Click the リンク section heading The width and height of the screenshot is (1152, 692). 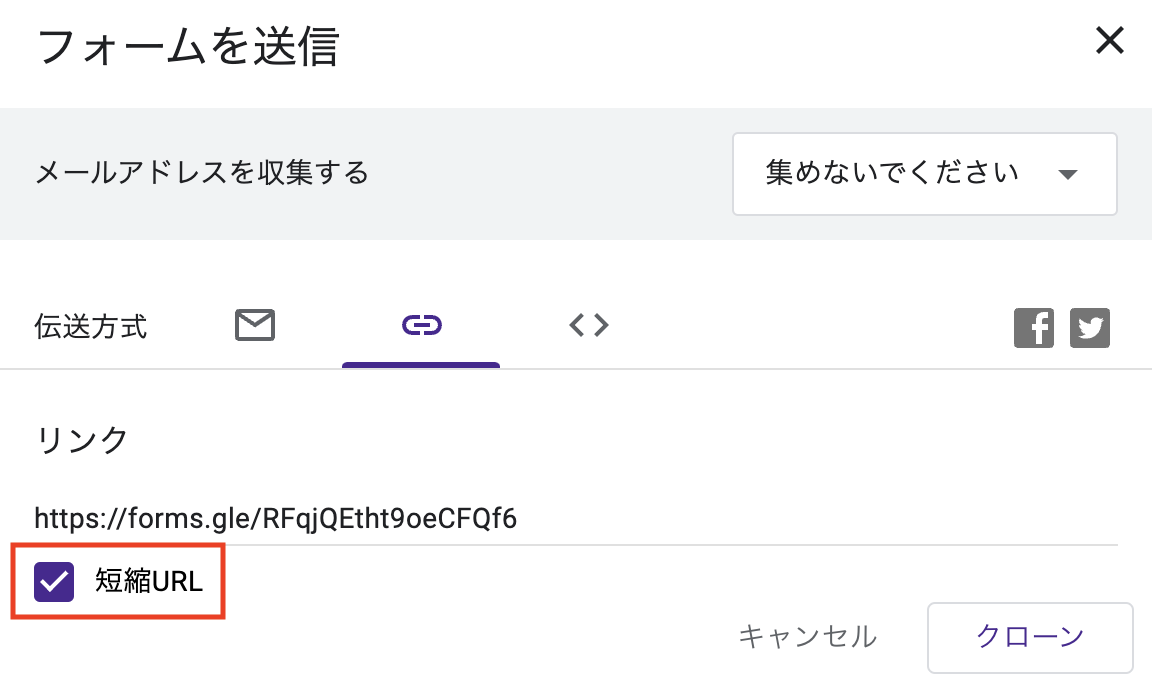tap(82, 441)
